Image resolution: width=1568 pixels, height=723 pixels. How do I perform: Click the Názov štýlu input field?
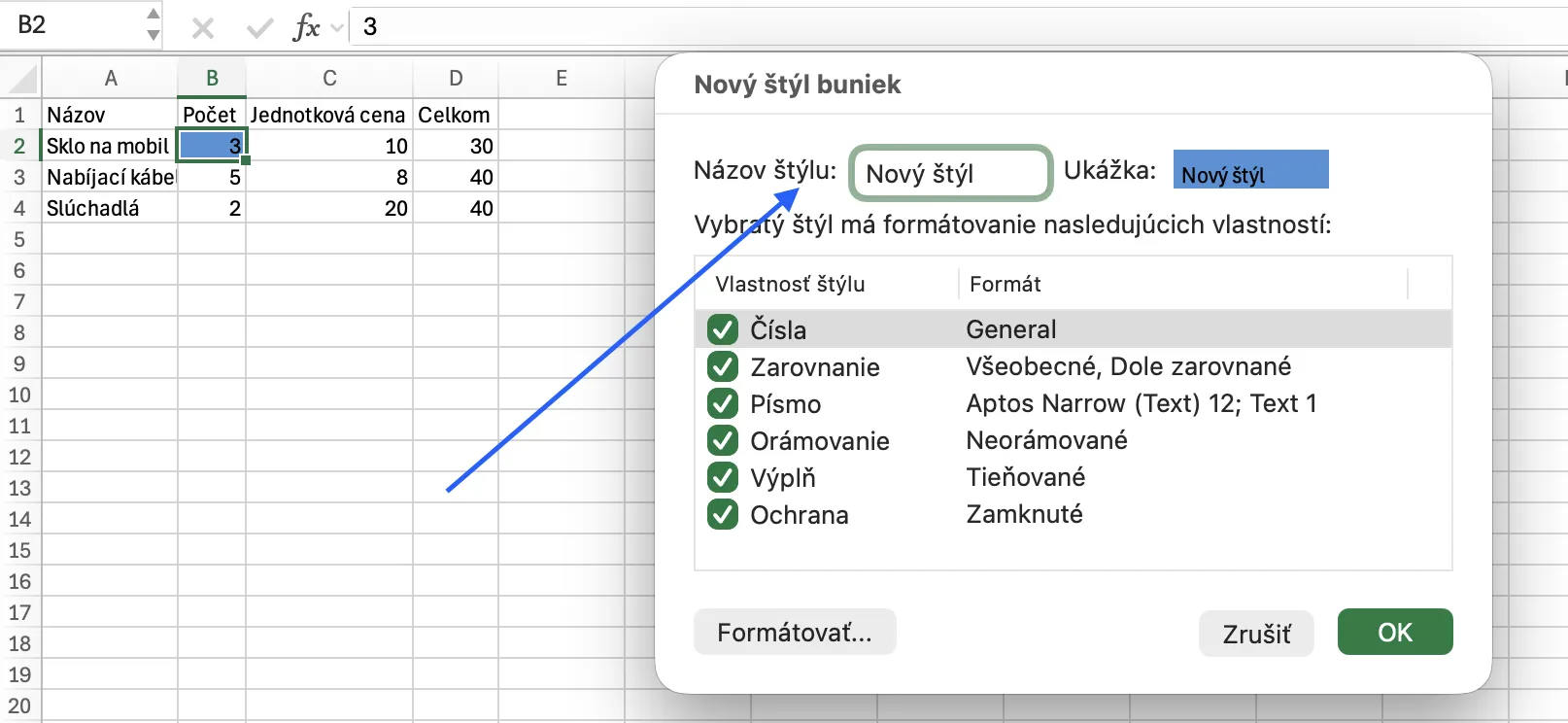coord(951,173)
